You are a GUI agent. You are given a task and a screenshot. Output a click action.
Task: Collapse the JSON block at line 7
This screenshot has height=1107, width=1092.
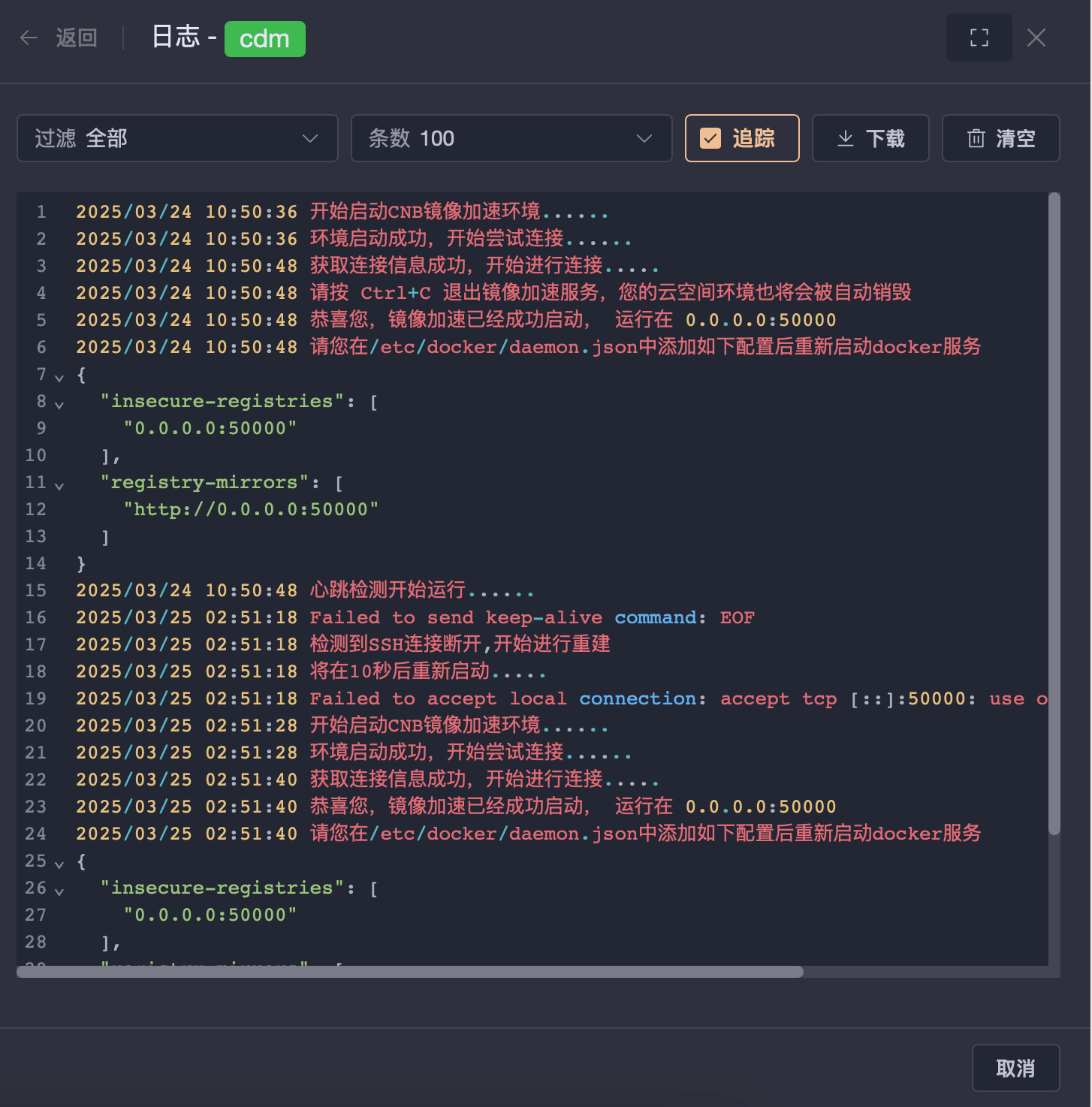point(59,378)
